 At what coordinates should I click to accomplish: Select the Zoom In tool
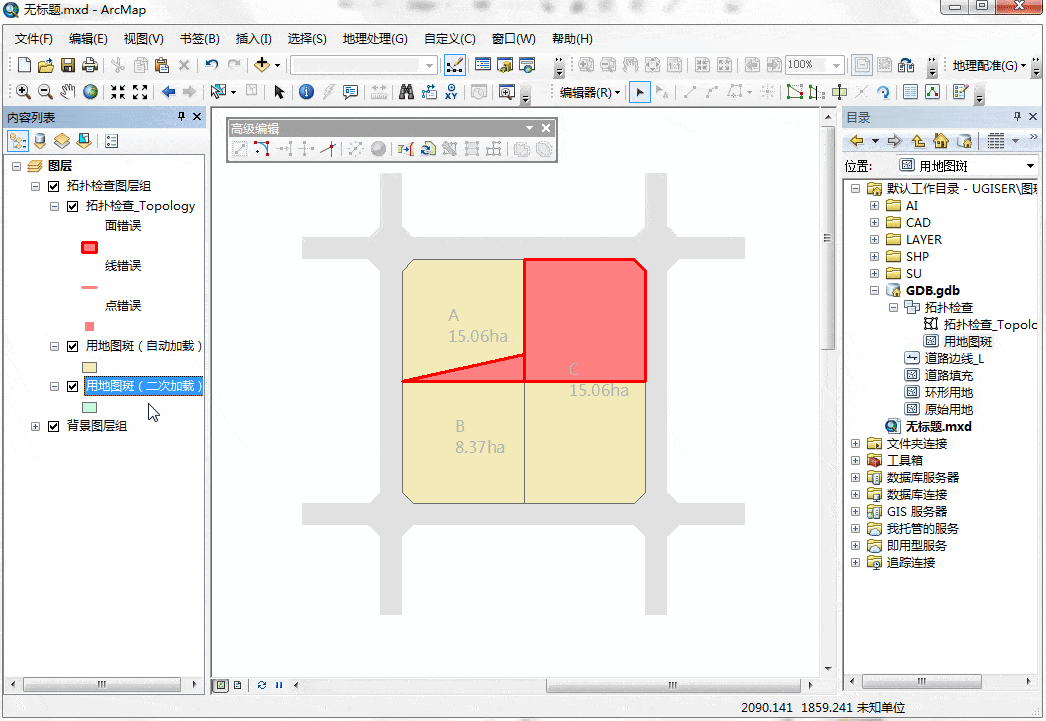tap(23, 92)
